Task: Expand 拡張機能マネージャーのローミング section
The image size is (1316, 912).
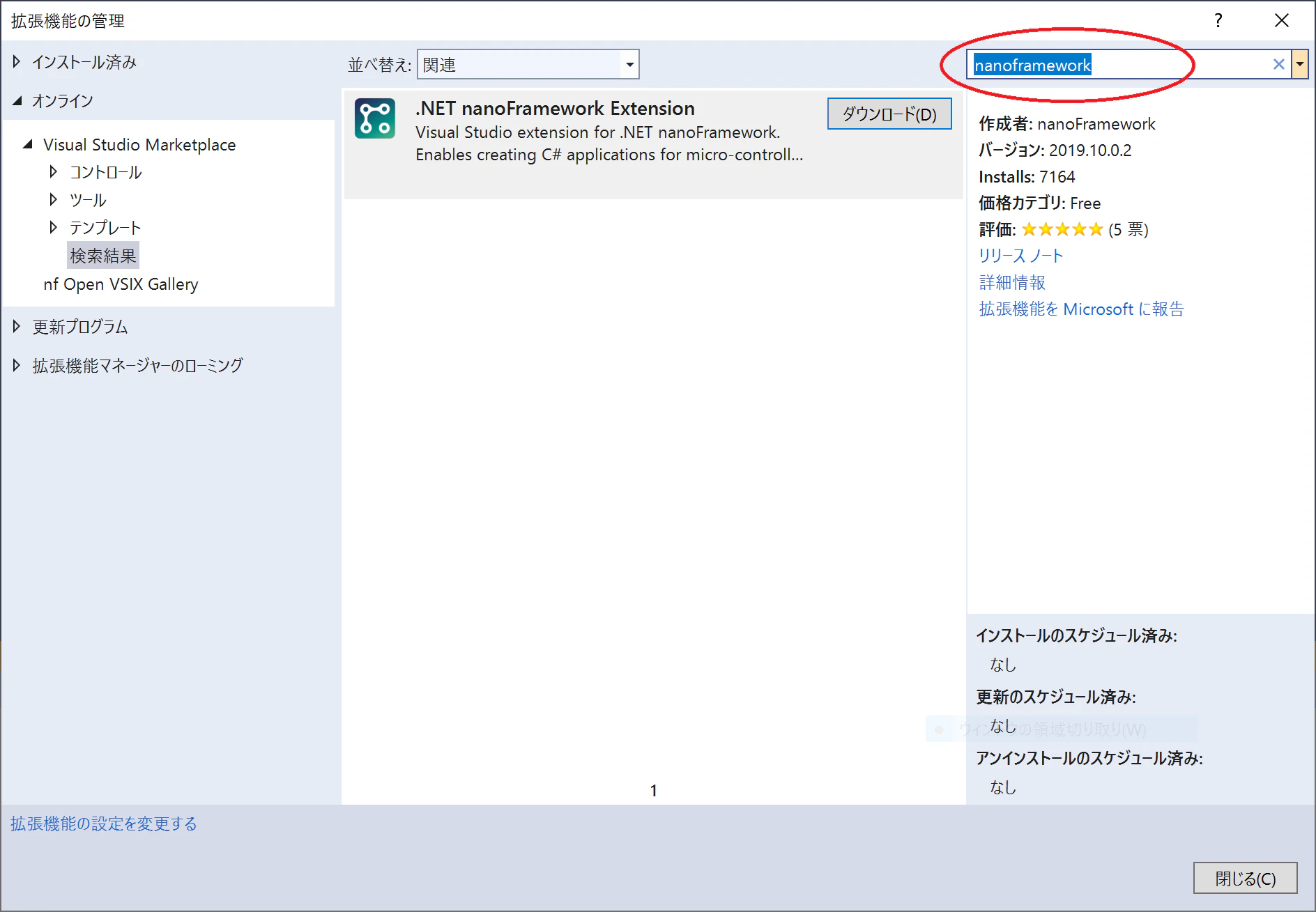Action: click(x=17, y=365)
